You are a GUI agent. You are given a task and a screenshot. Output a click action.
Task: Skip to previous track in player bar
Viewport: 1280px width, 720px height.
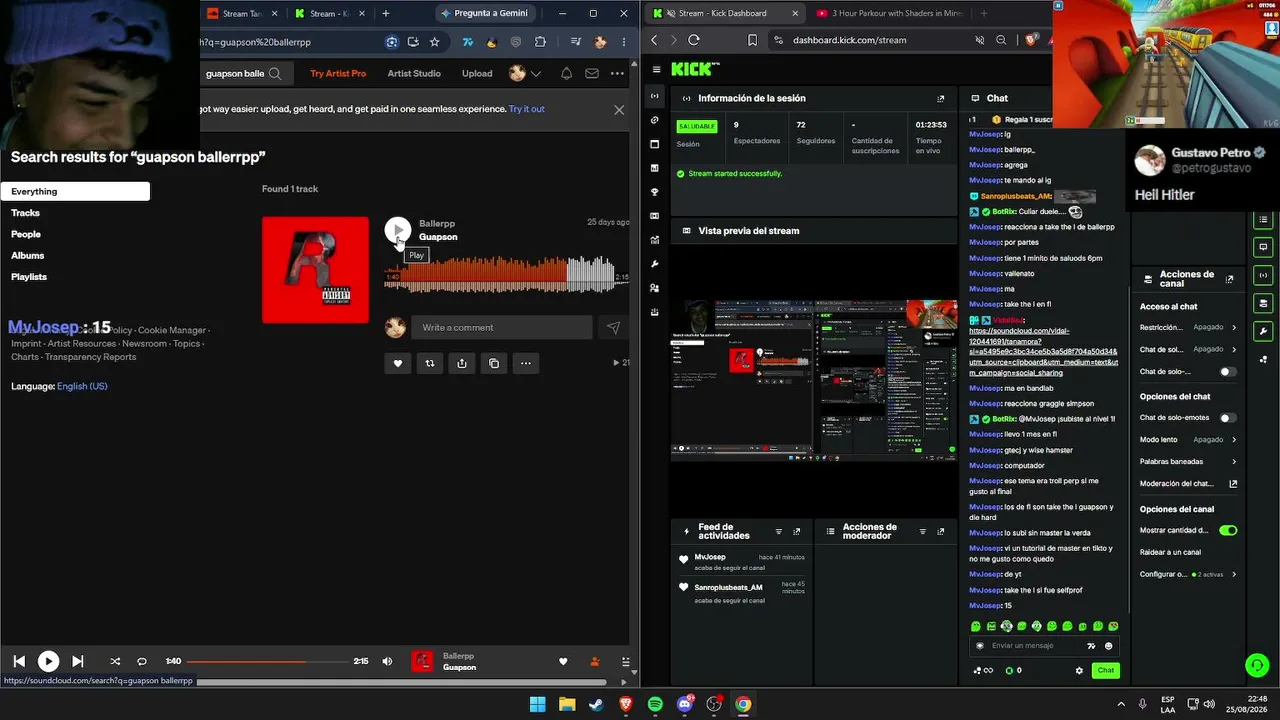tap(19, 661)
